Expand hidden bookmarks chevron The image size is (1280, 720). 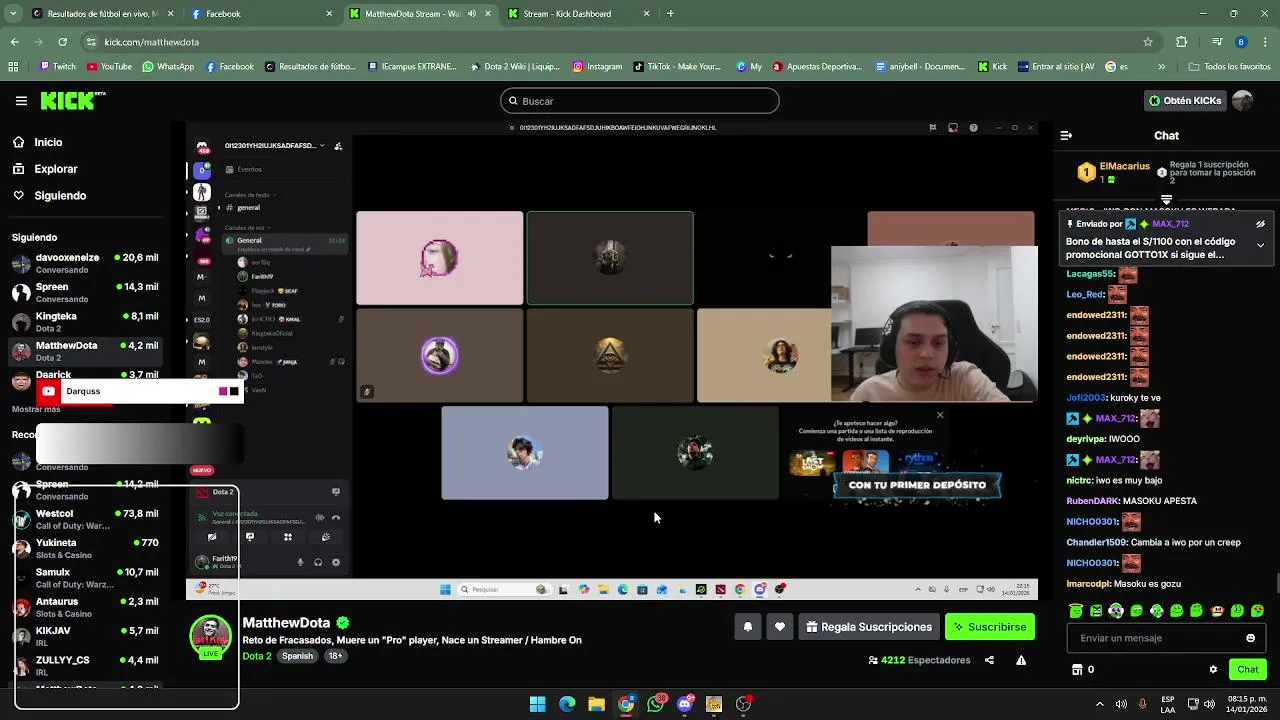[1161, 67]
